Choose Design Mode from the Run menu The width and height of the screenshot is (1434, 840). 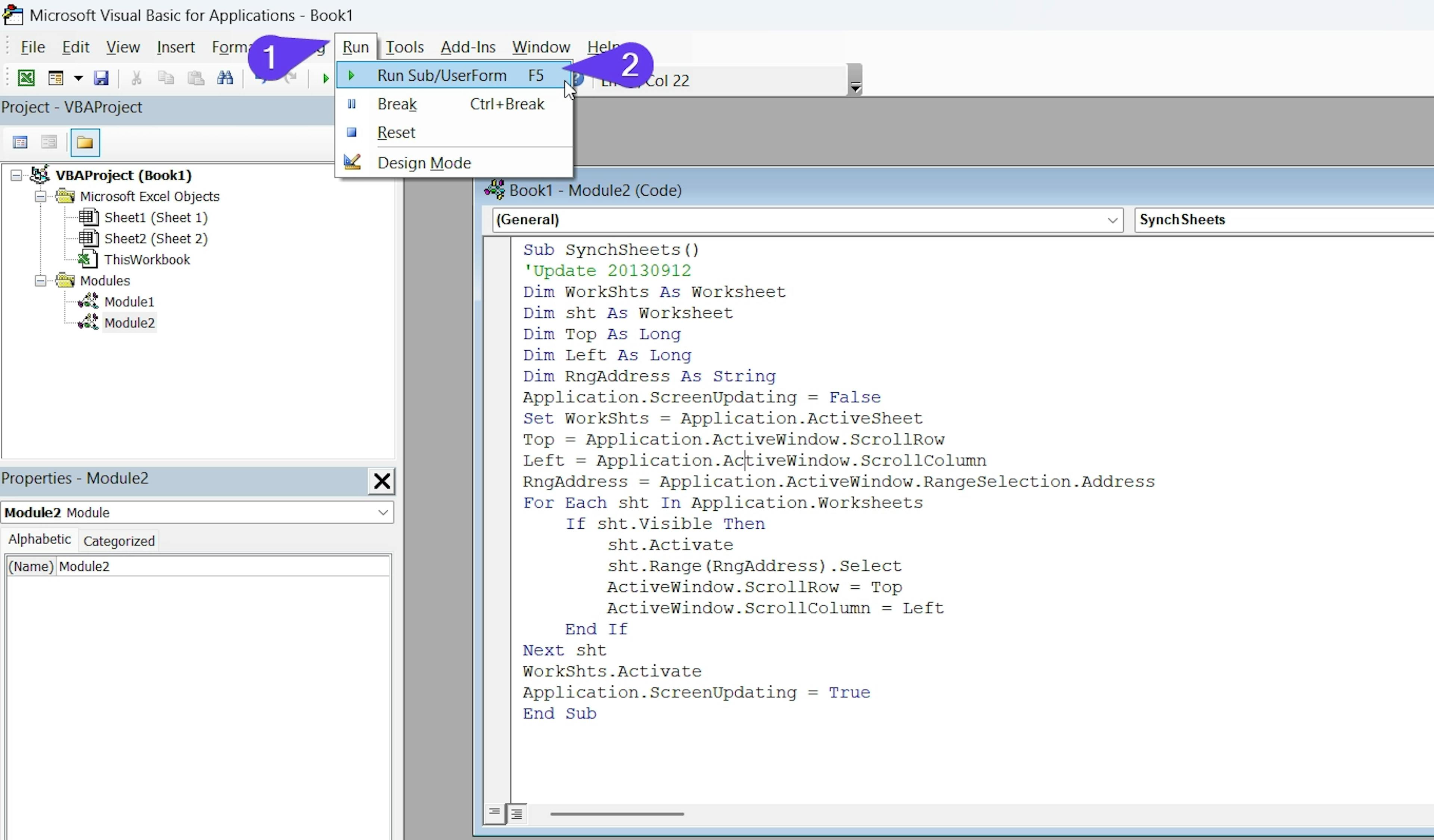click(454, 163)
